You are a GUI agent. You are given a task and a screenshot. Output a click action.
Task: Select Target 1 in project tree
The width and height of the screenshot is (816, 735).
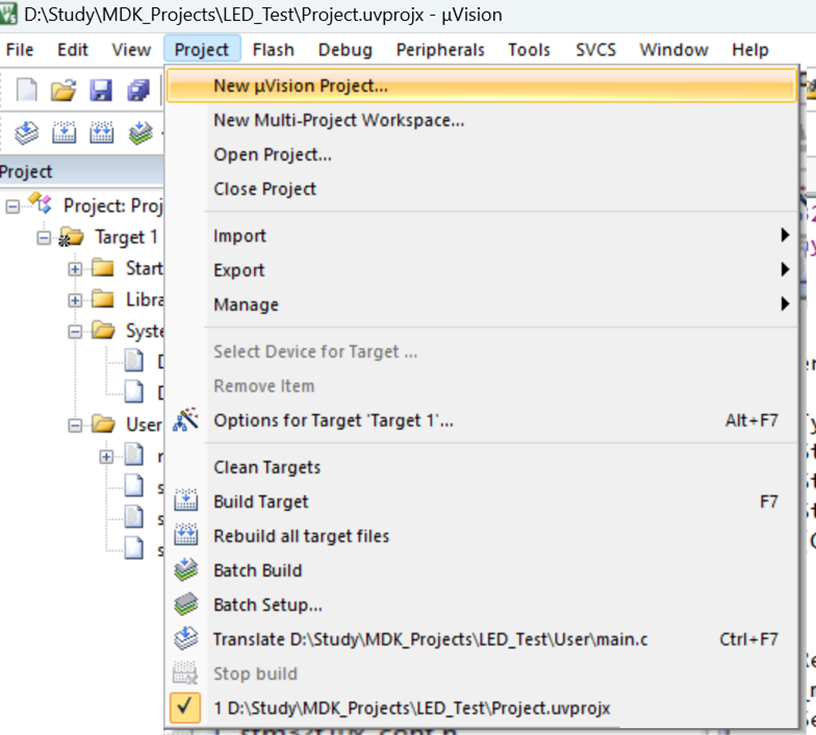click(x=126, y=237)
